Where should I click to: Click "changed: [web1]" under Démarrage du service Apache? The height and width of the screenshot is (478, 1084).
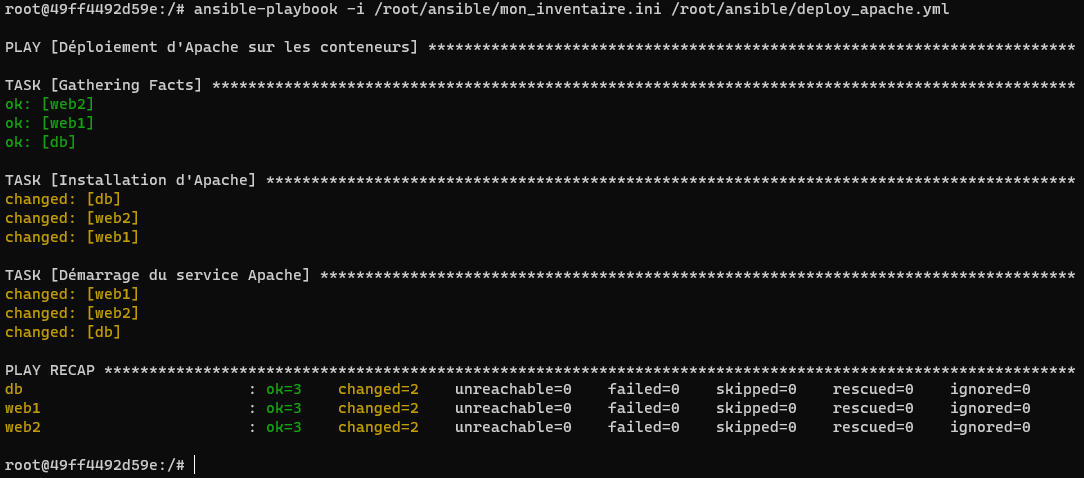[x=72, y=294]
